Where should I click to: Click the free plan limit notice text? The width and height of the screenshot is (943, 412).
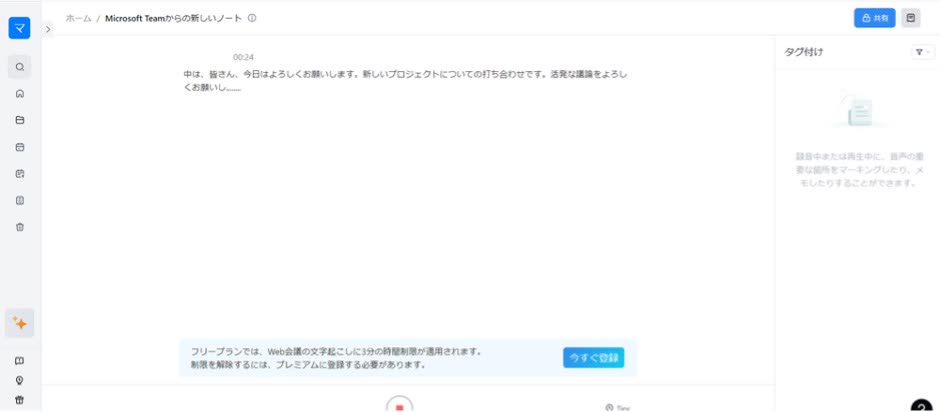pos(336,358)
